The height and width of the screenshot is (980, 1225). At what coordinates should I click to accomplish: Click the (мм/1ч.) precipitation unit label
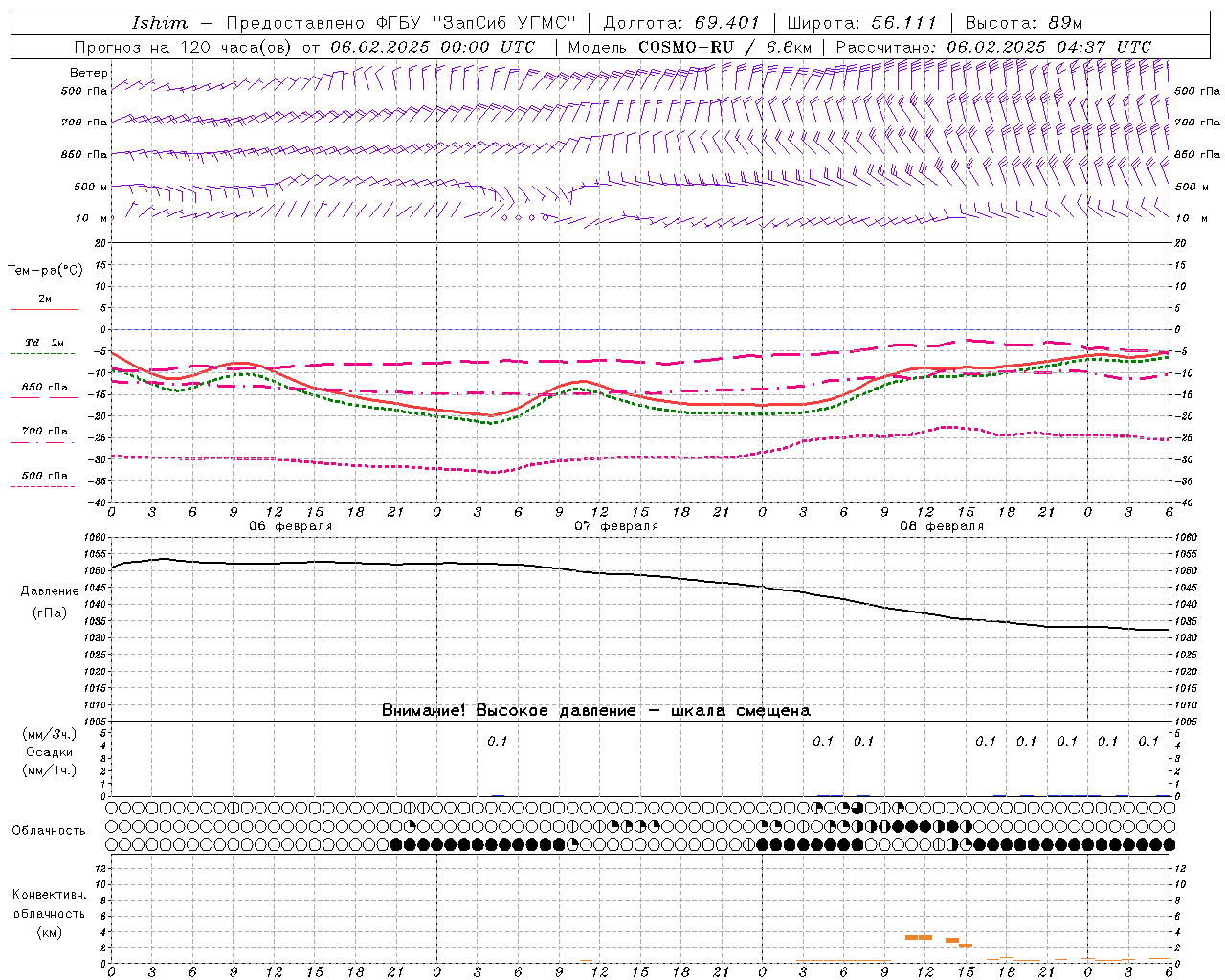(50, 770)
